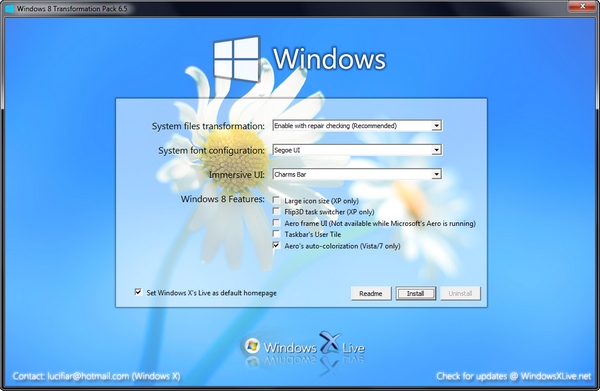The width and height of the screenshot is (600, 391).
Task: Click the System font configuration label
Action: click(x=212, y=150)
